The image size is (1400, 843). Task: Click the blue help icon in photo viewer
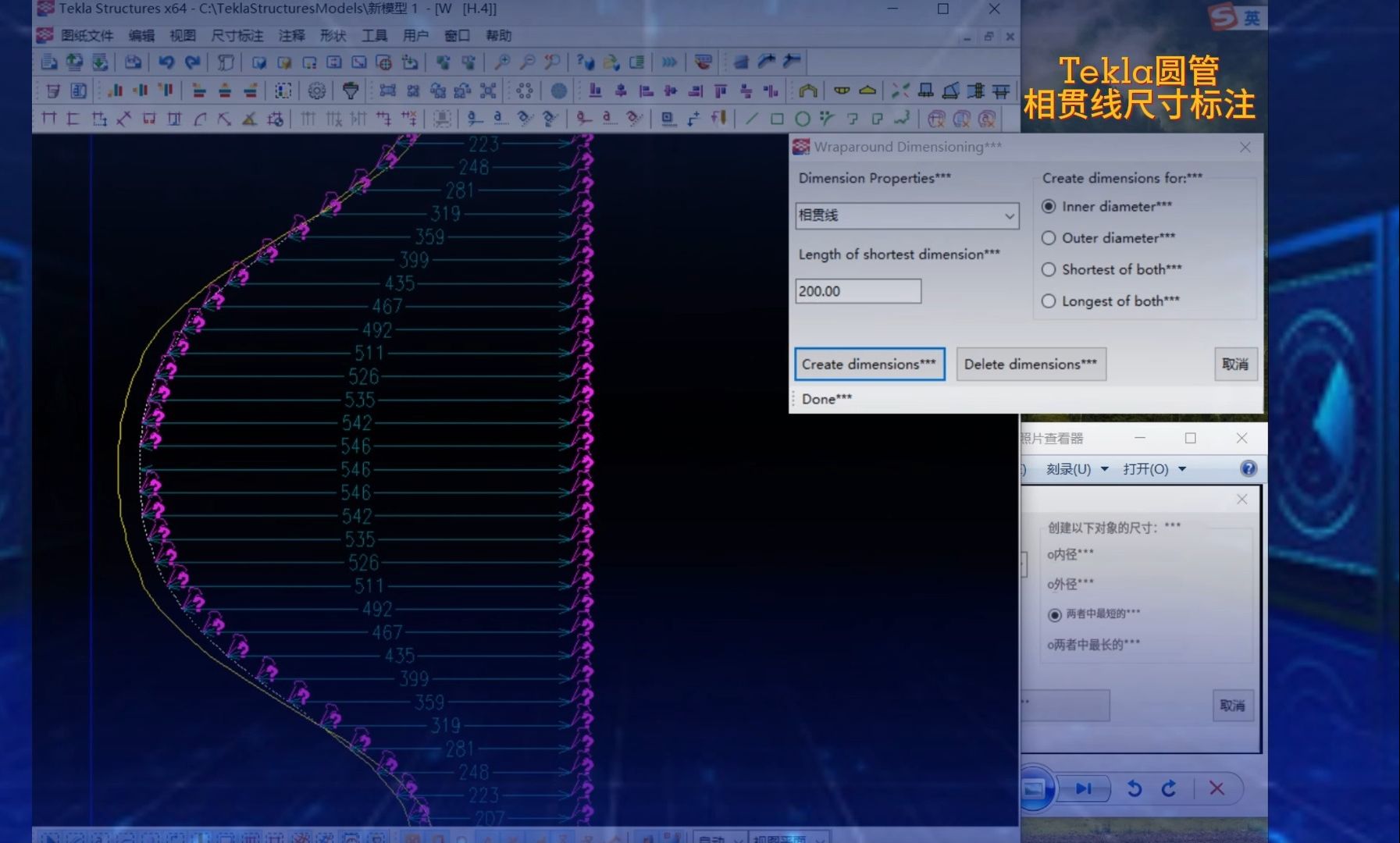1249,468
